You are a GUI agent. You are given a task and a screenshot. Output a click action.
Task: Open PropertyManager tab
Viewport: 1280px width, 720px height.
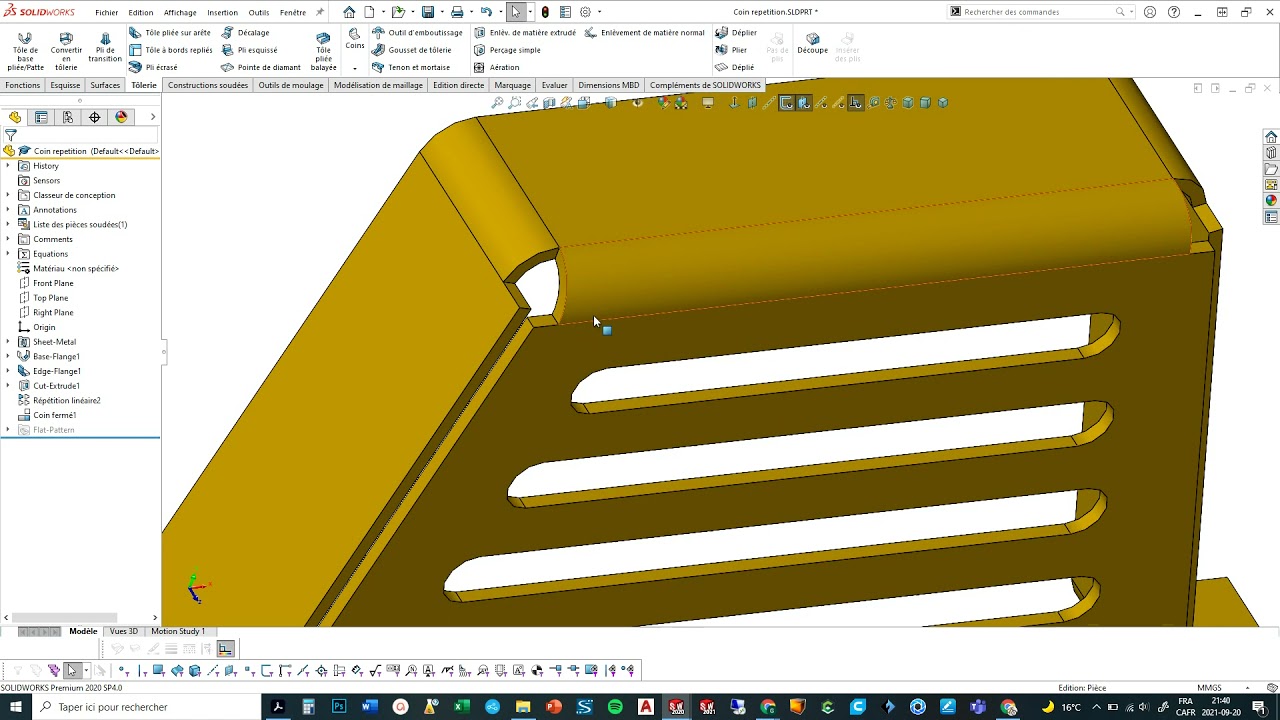[41, 117]
